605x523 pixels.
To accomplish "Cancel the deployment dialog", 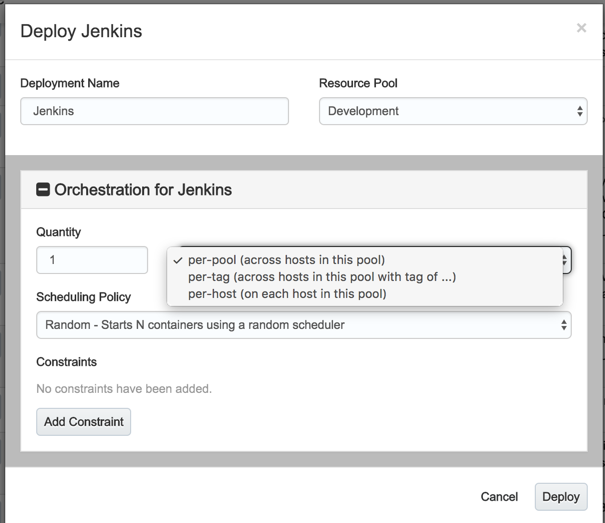I will [x=499, y=497].
